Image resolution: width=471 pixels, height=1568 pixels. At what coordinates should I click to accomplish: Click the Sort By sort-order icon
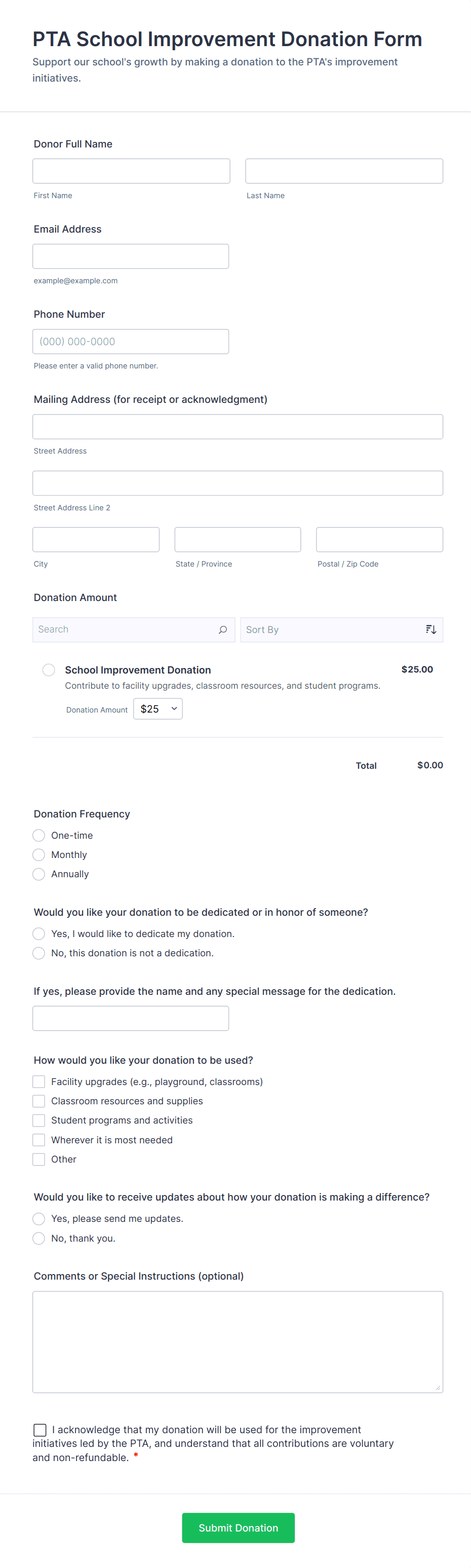(431, 629)
